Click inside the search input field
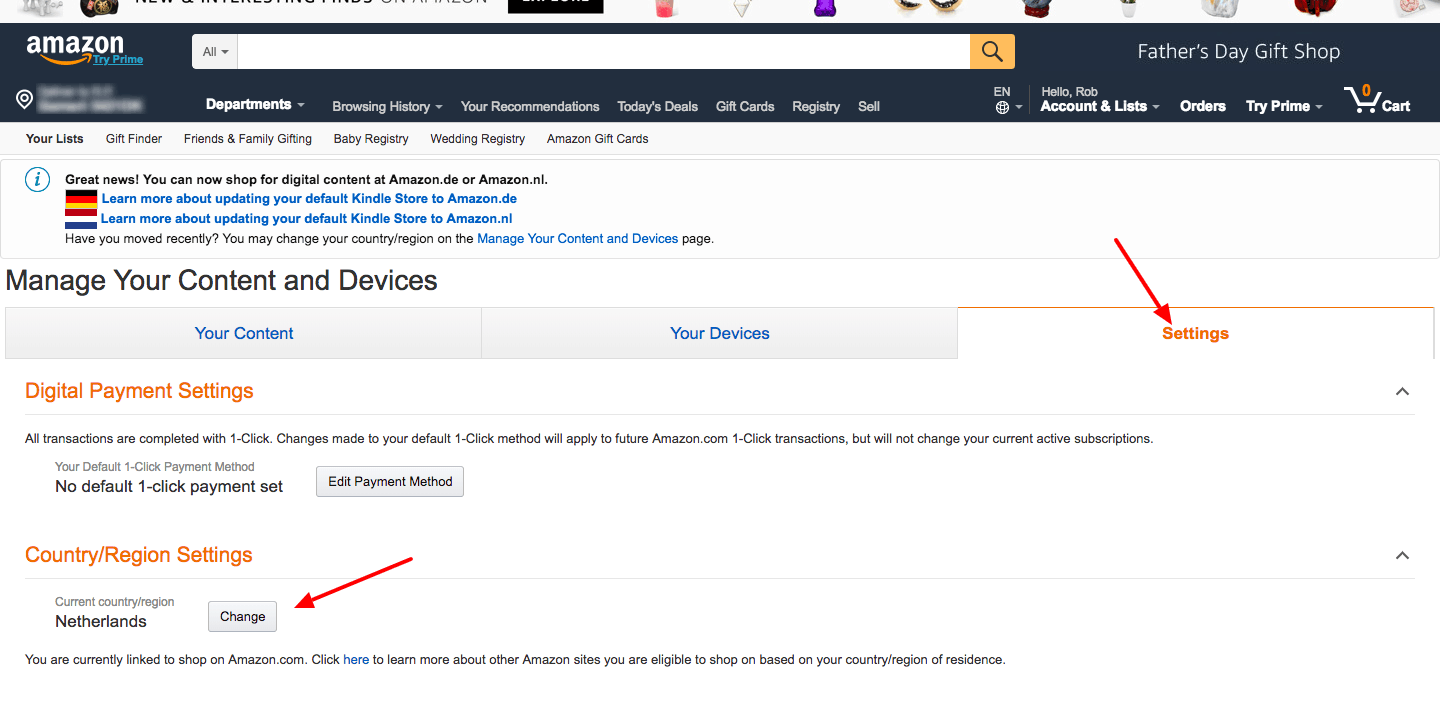This screenshot has width=1440, height=706. 604,51
